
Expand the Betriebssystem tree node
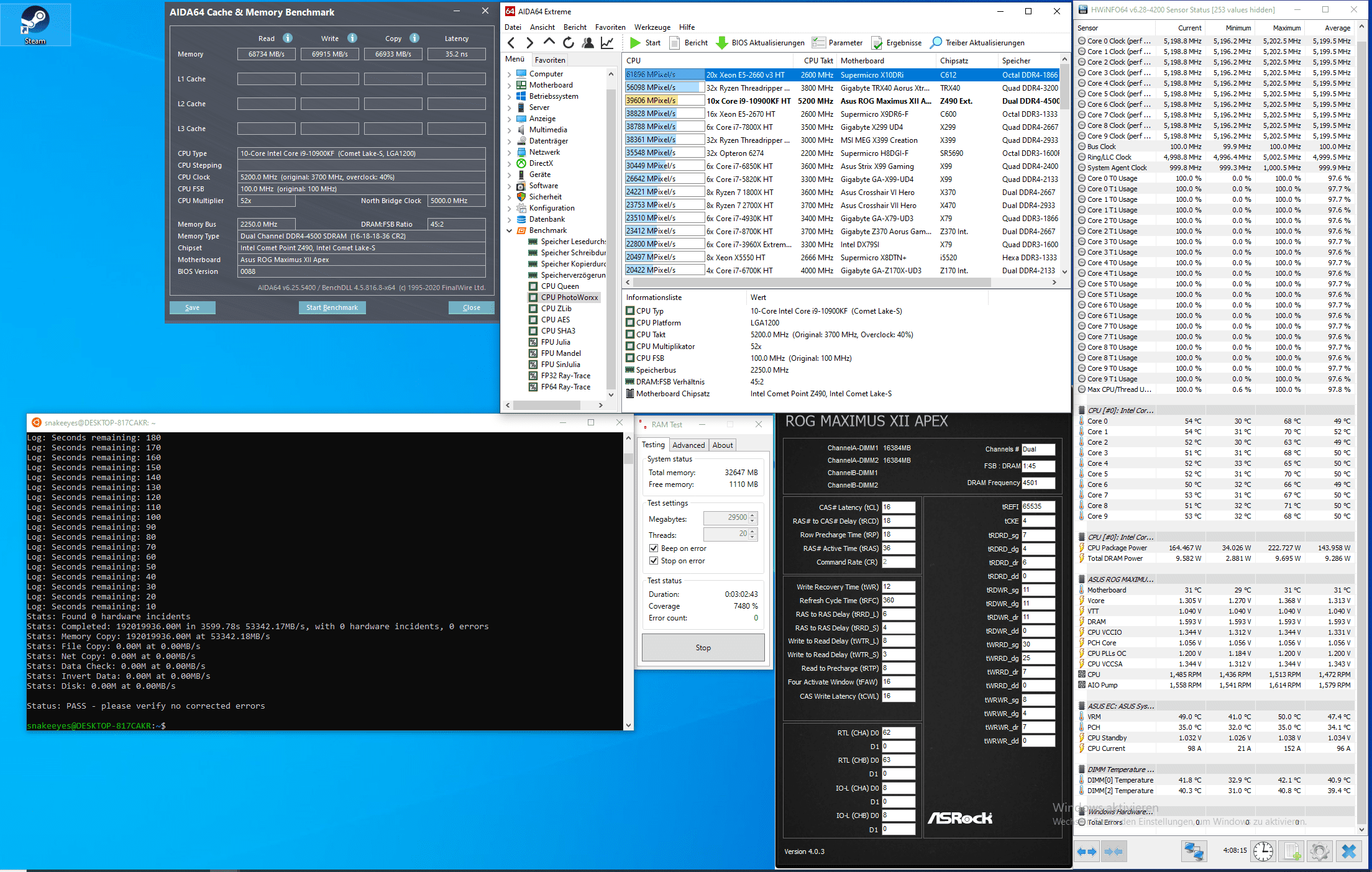[510, 96]
